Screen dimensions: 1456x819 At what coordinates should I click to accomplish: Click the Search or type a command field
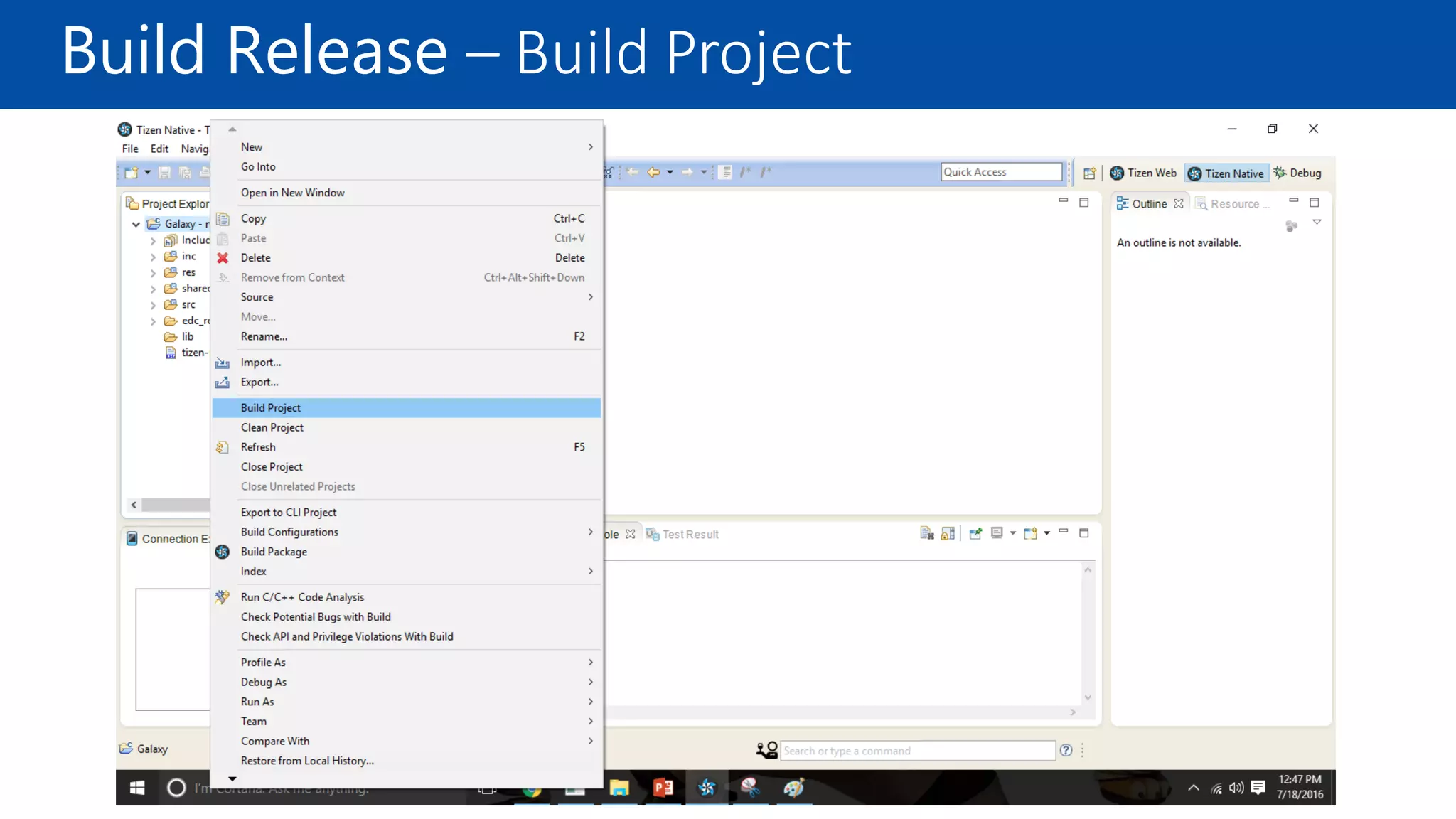918,751
